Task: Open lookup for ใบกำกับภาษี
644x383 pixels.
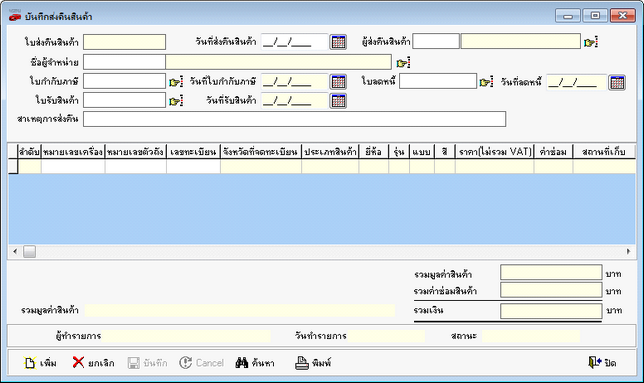Action: click(x=176, y=82)
